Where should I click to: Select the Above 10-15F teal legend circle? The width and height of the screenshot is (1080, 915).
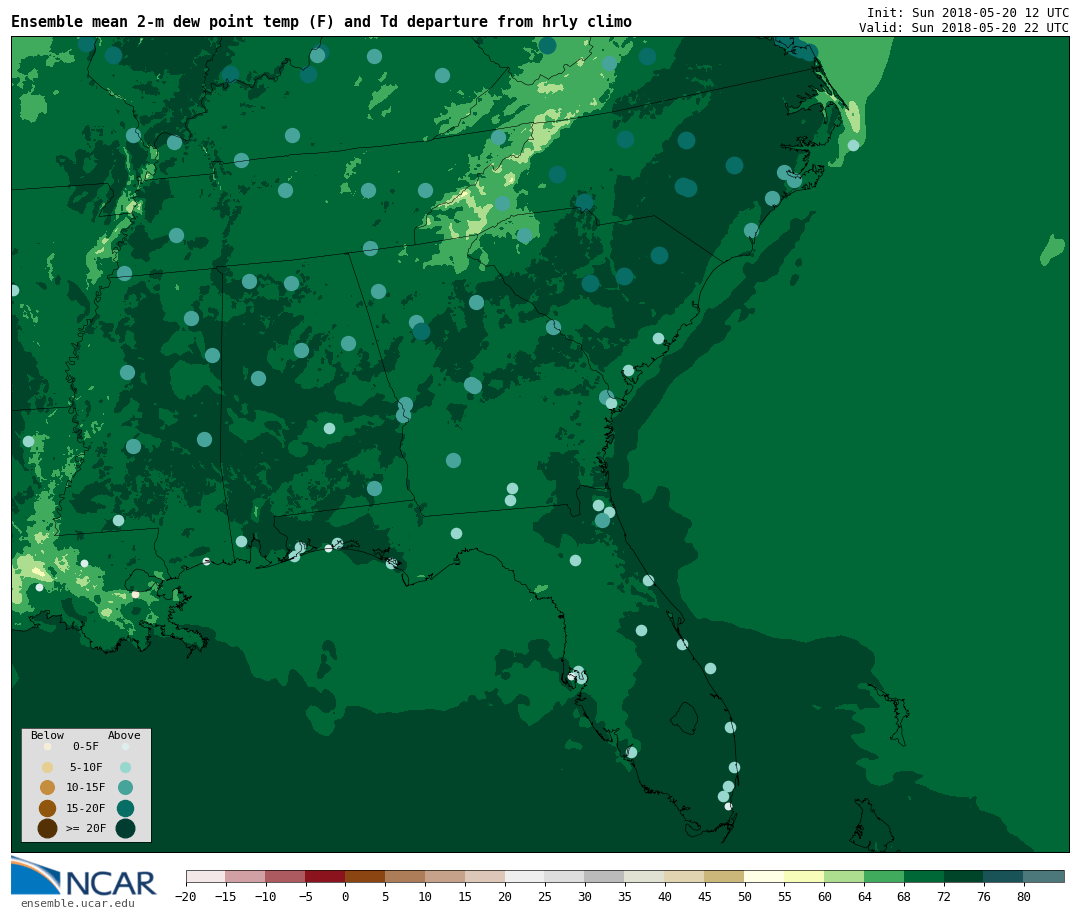point(125,787)
